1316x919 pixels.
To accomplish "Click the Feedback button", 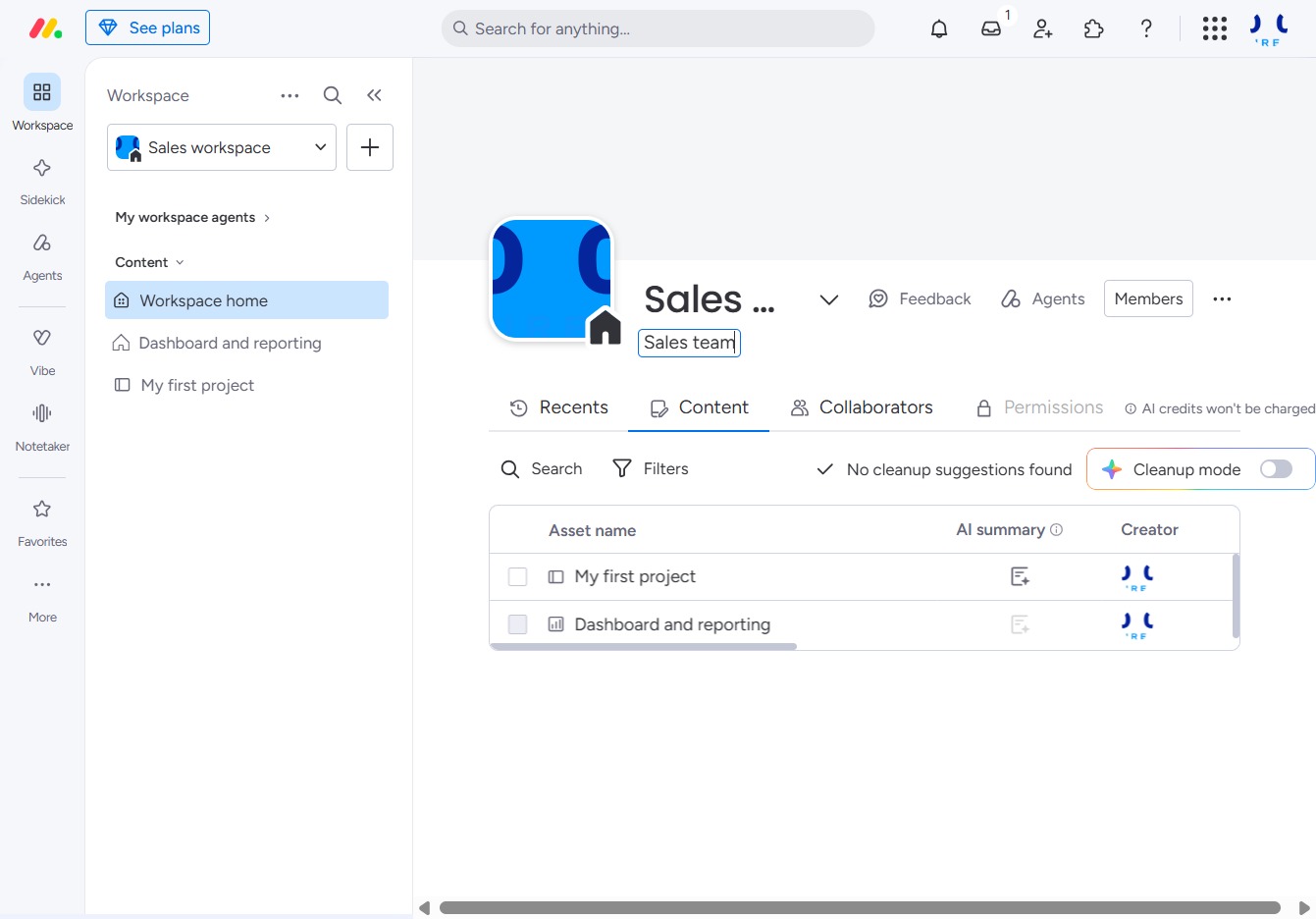I will (x=920, y=298).
